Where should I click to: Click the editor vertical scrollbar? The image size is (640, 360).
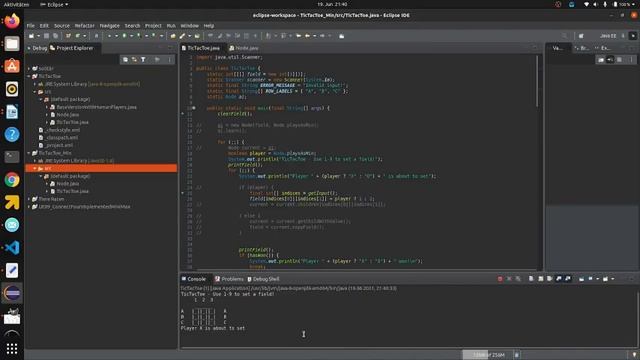point(537,82)
